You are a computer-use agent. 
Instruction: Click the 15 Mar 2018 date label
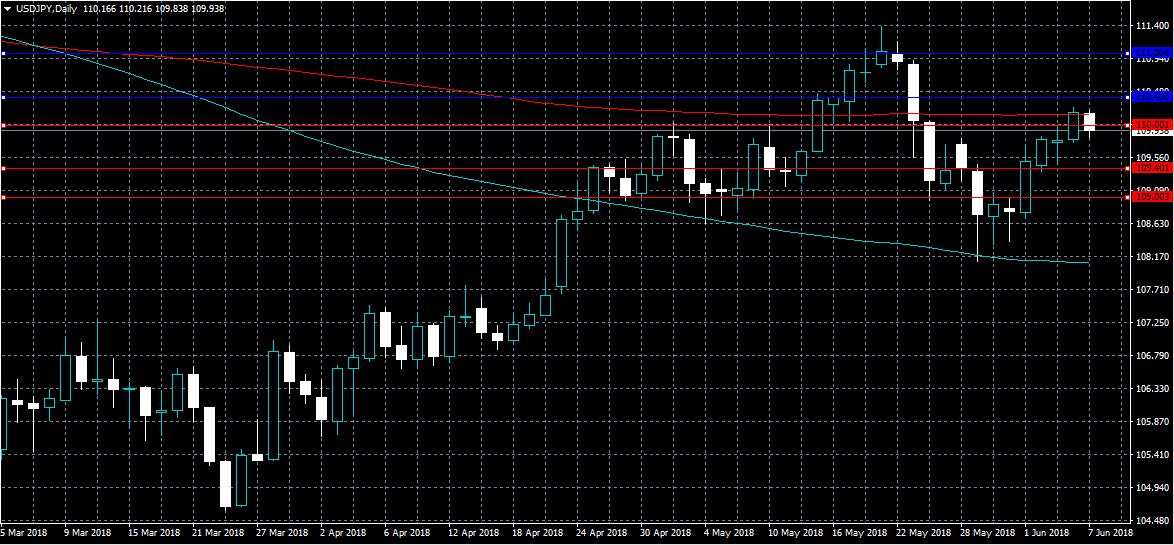(154, 532)
